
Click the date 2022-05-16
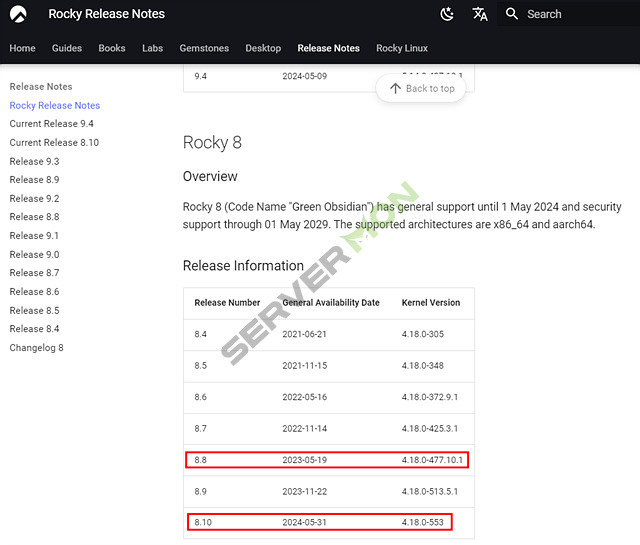304,397
